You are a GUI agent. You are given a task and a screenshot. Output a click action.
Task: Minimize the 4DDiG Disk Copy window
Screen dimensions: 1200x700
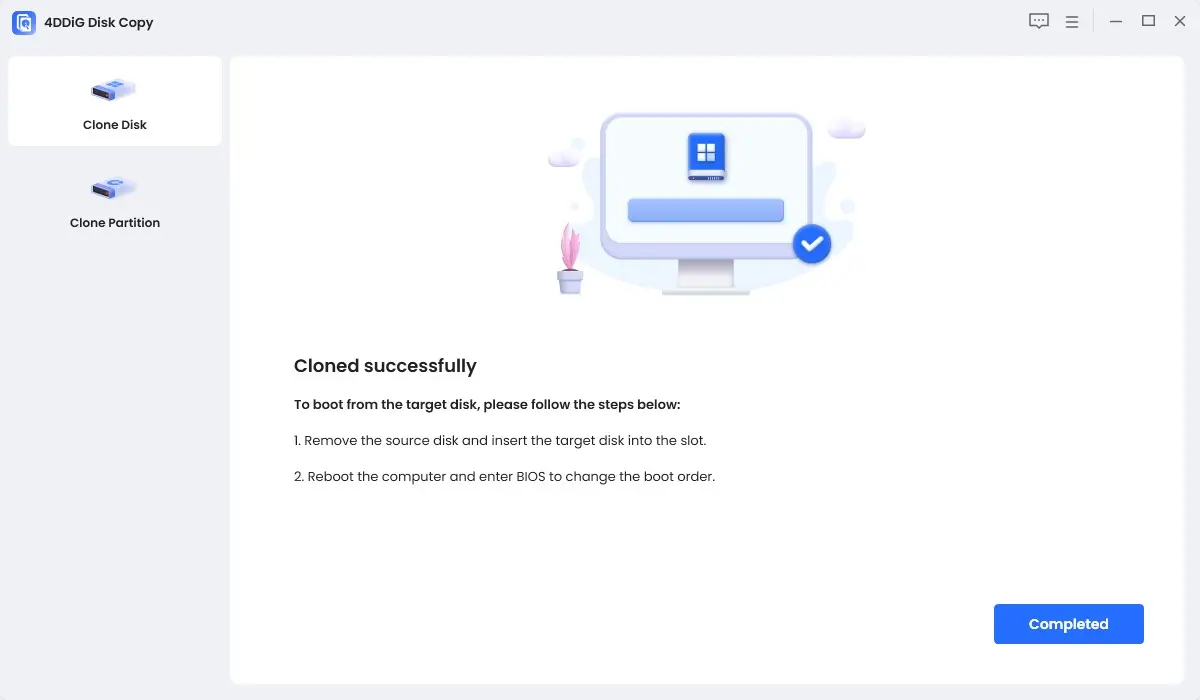click(x=1116, y=21)
